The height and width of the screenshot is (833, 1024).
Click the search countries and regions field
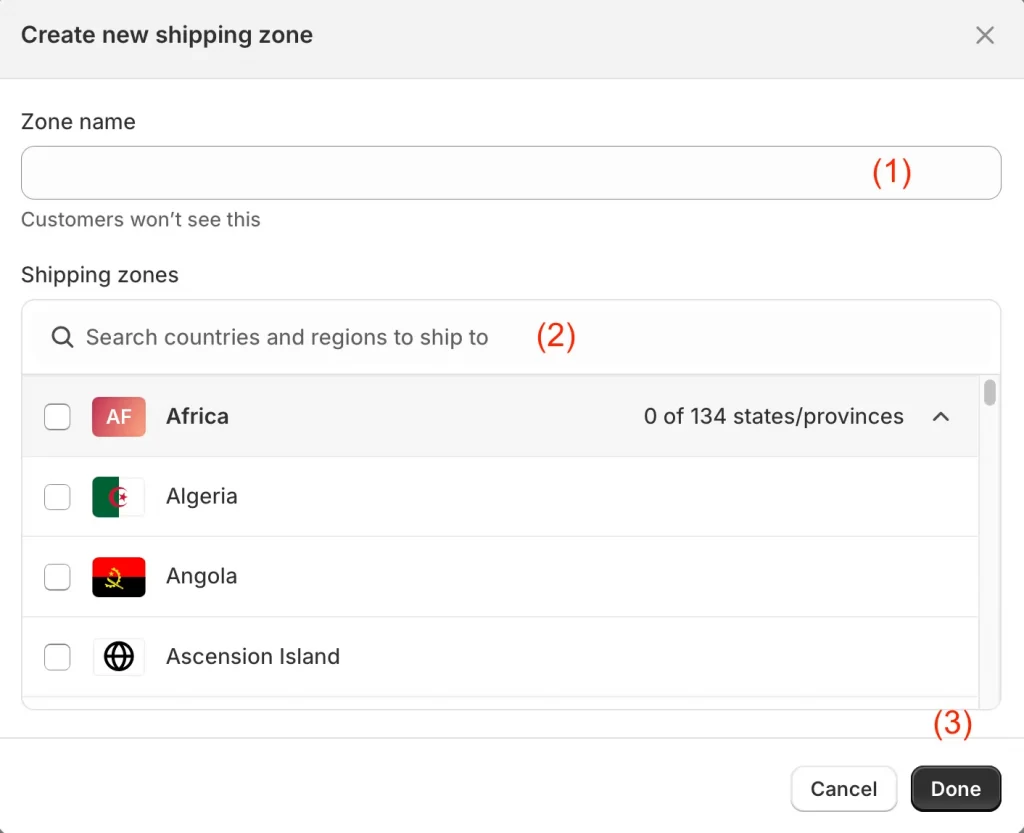287,338
